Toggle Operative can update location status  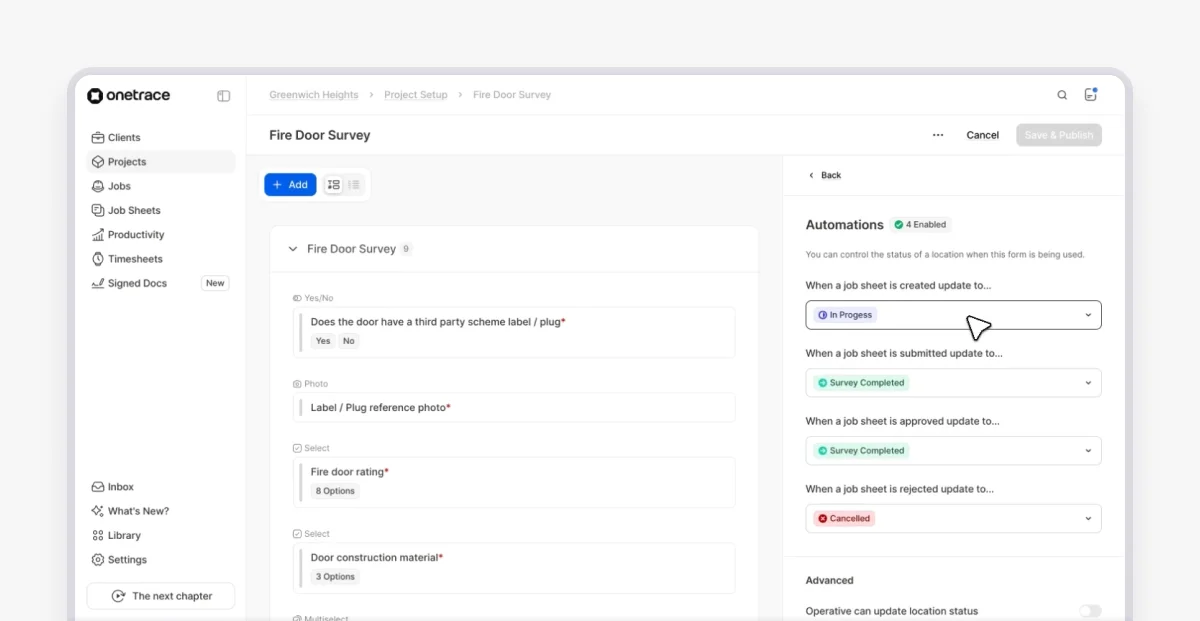pos(1090,611)
